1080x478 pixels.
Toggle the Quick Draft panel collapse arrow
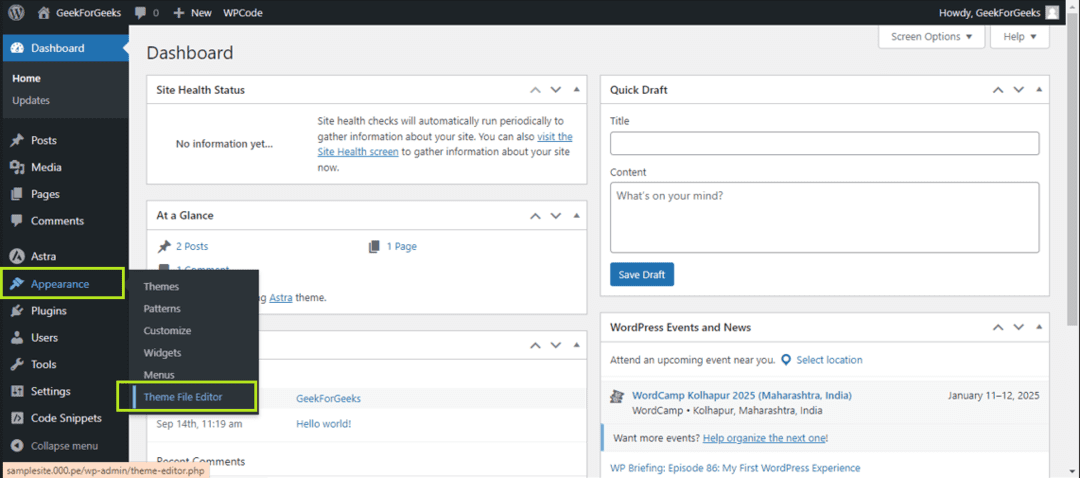tap(1041, 90)
